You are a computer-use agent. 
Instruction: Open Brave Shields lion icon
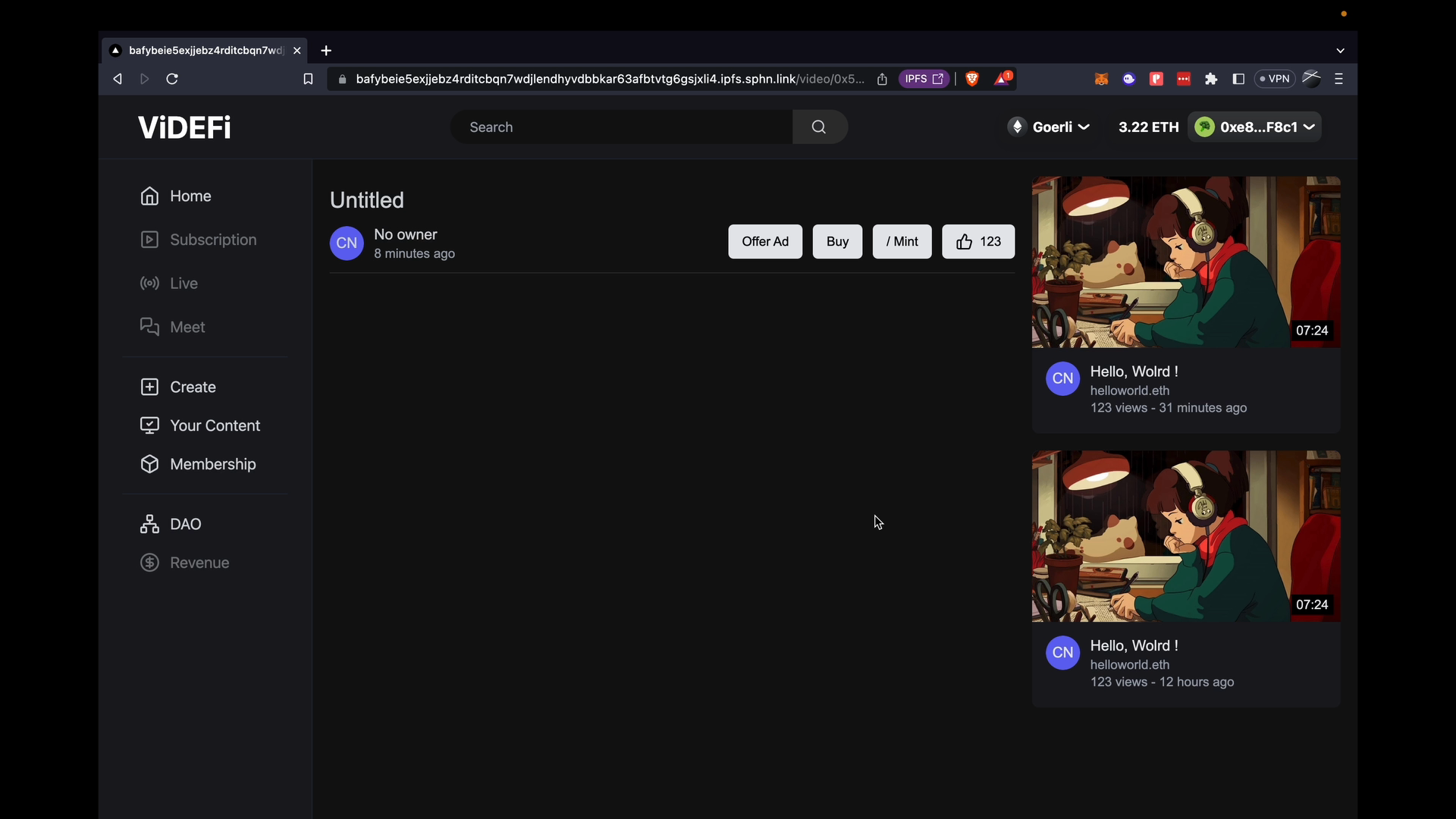(972, 79)
